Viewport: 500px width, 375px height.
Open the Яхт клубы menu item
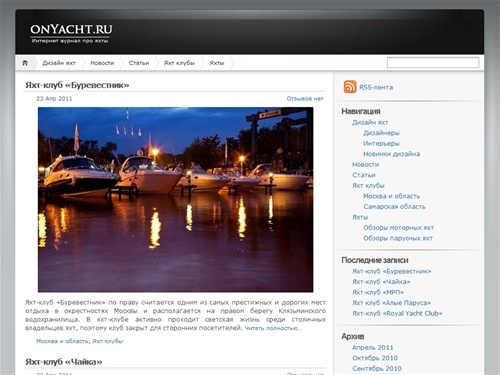click(179, 63)
